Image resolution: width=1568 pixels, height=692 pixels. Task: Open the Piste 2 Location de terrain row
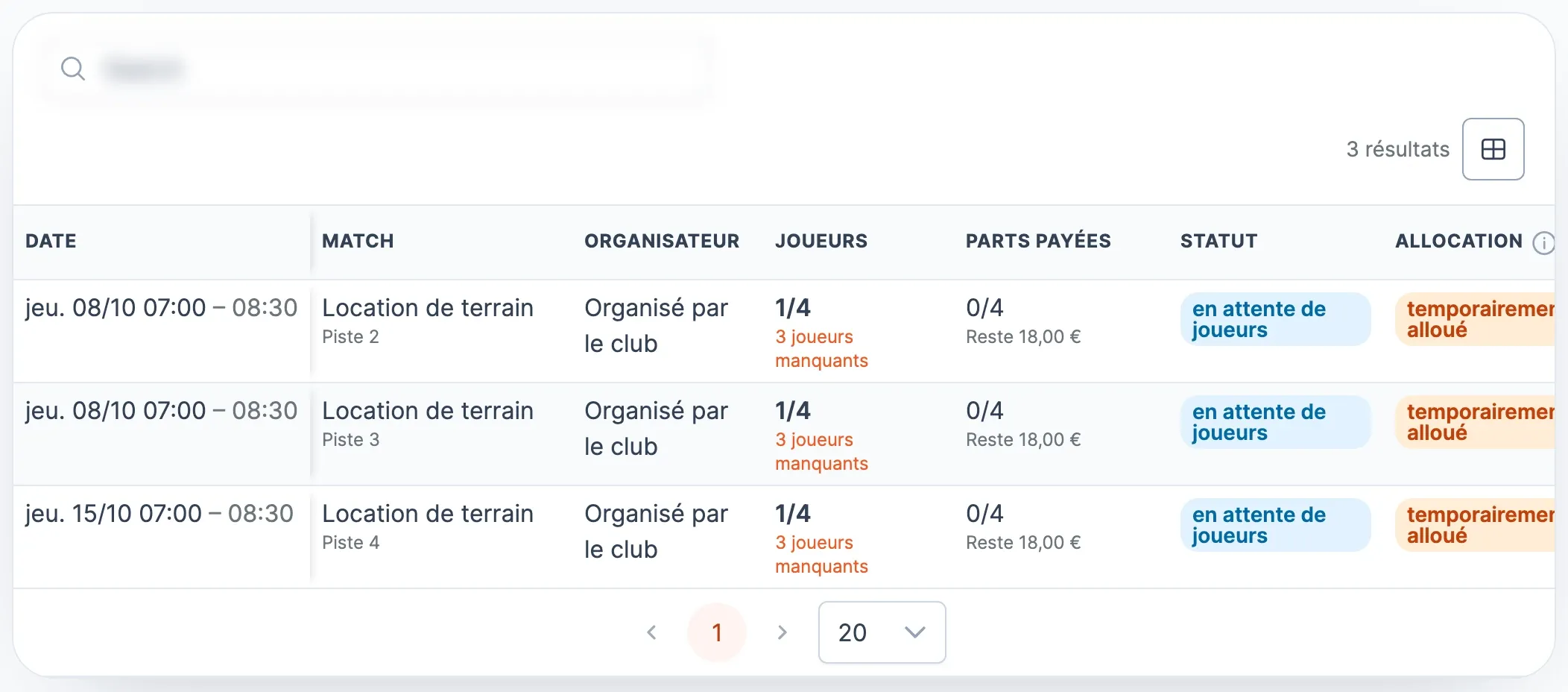(784, 331)
